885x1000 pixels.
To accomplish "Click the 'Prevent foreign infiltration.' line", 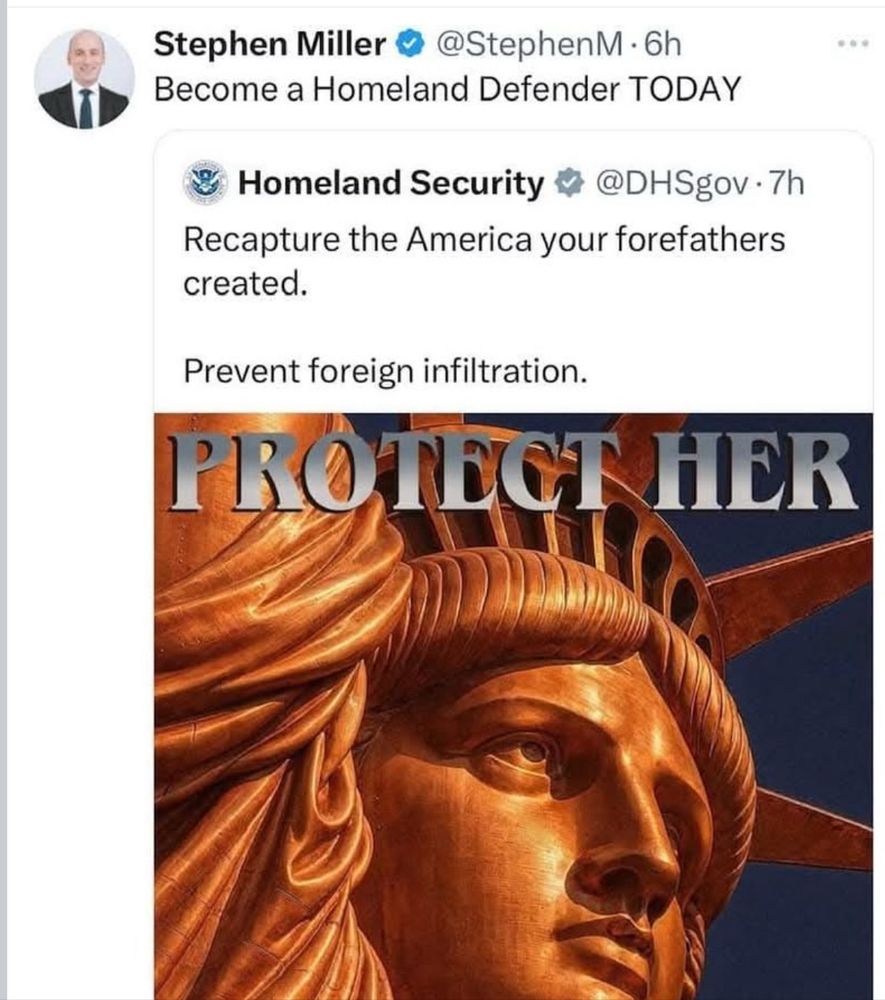I will 385,371.
